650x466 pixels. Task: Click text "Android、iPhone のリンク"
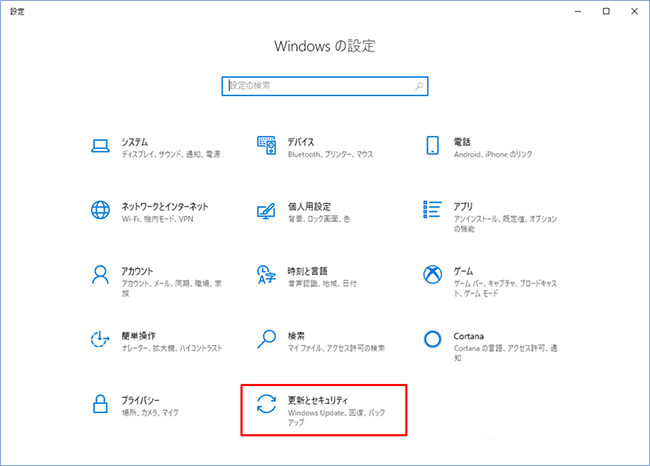(493, 155)
